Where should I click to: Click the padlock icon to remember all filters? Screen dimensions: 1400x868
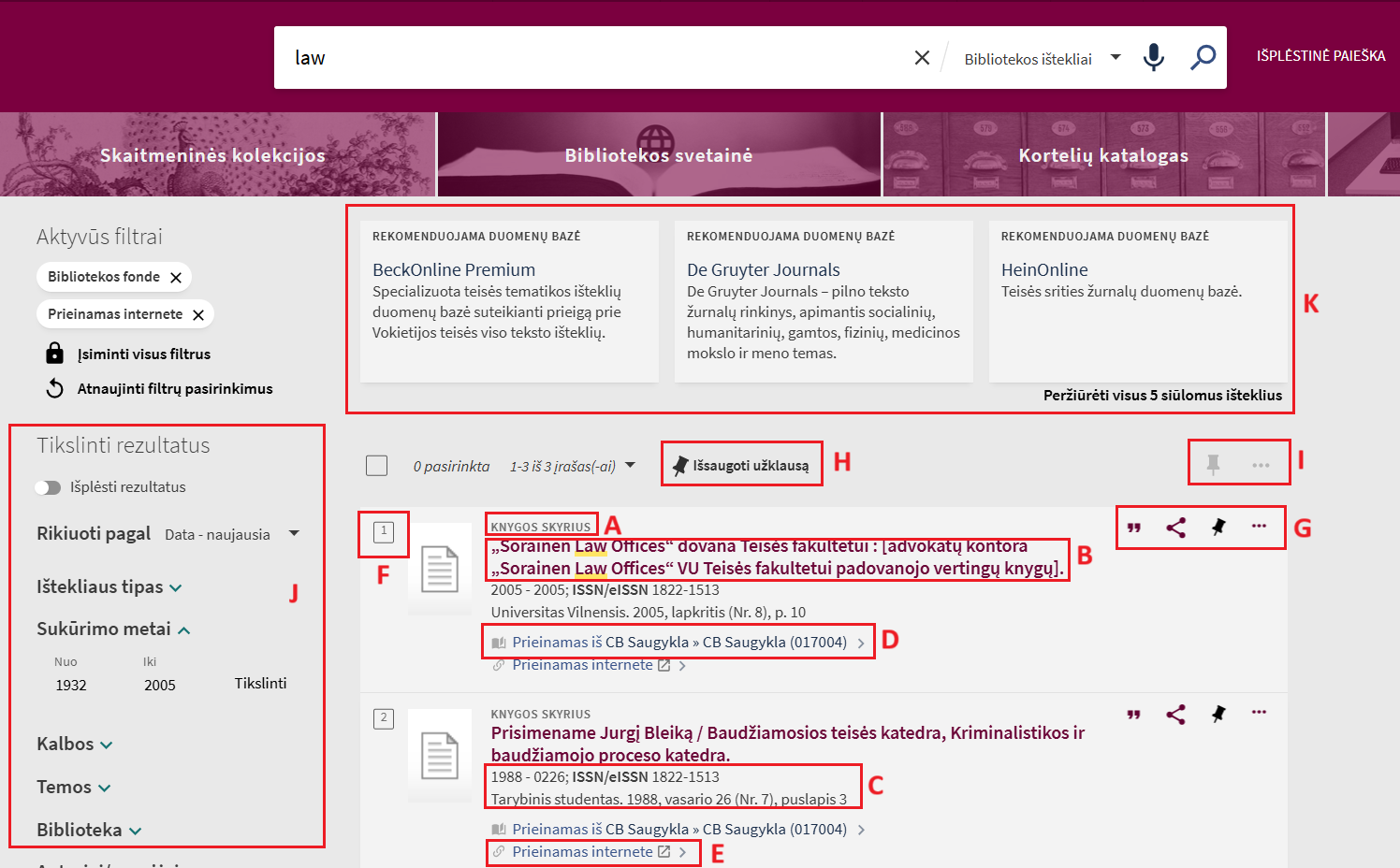click(x=55, y=354)
